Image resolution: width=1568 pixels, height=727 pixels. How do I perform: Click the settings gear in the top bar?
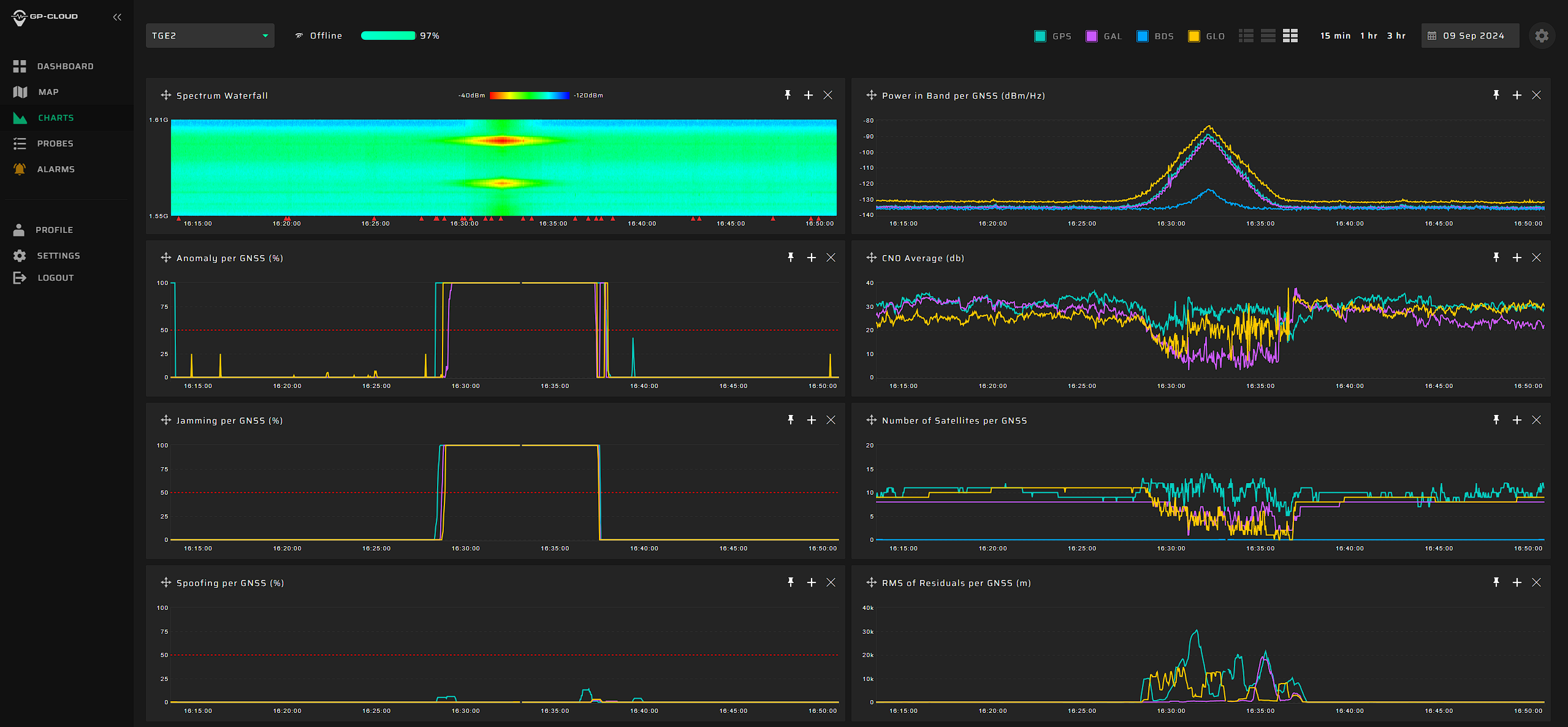1542,35
